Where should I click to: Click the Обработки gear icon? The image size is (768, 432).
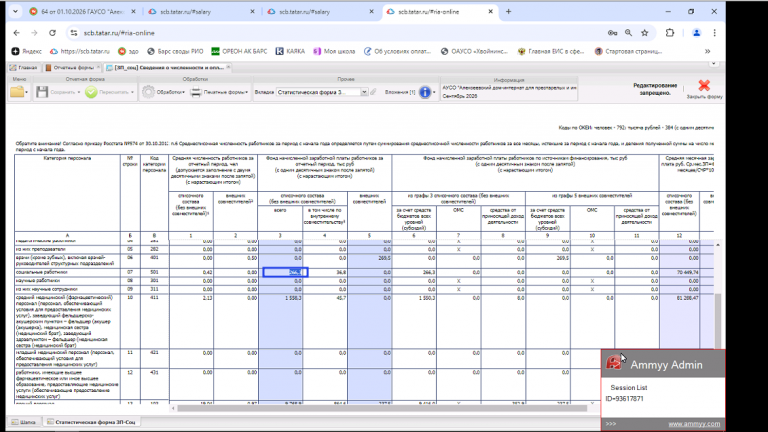(148, 92)
